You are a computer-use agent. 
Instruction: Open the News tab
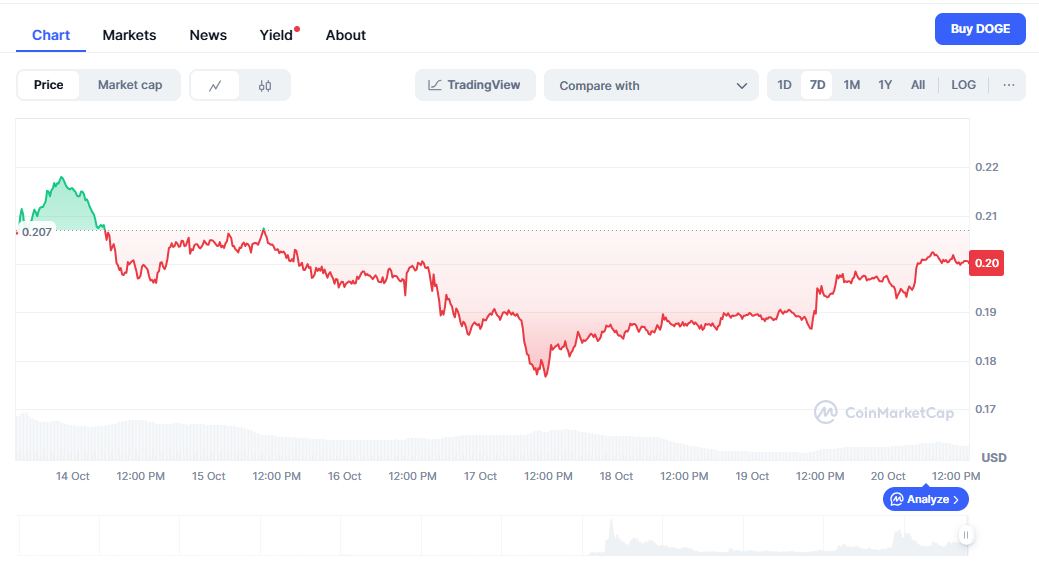[x=208, y=35]
